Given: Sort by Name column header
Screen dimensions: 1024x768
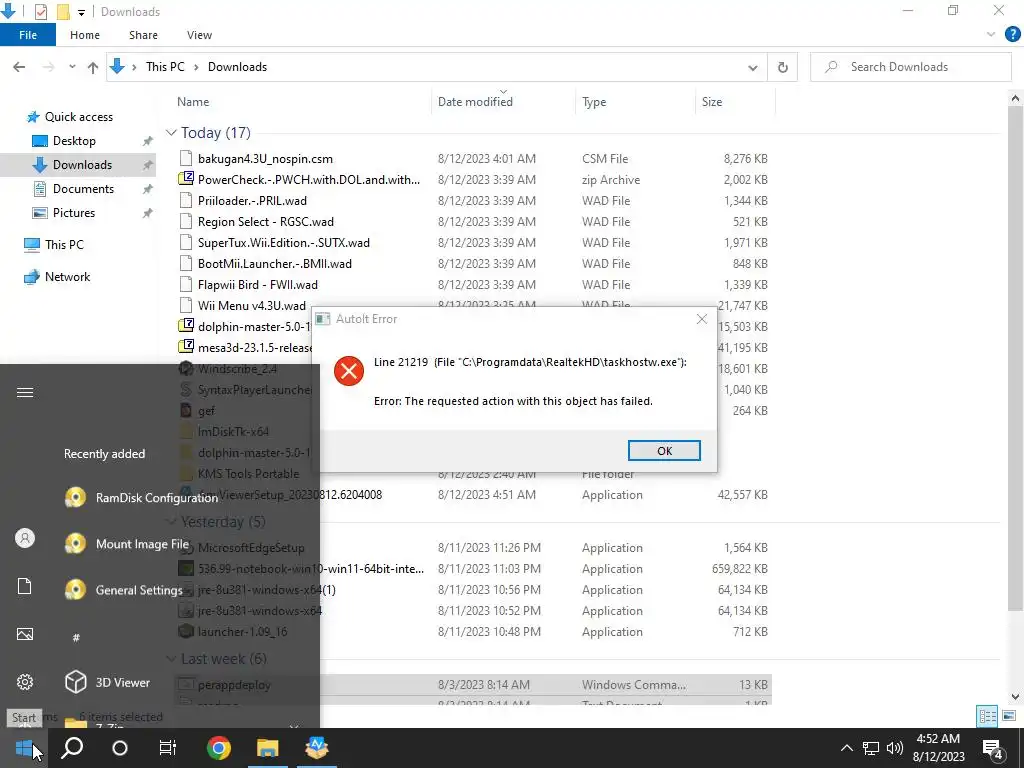Looking at the screenshot, I should [193, 102].
